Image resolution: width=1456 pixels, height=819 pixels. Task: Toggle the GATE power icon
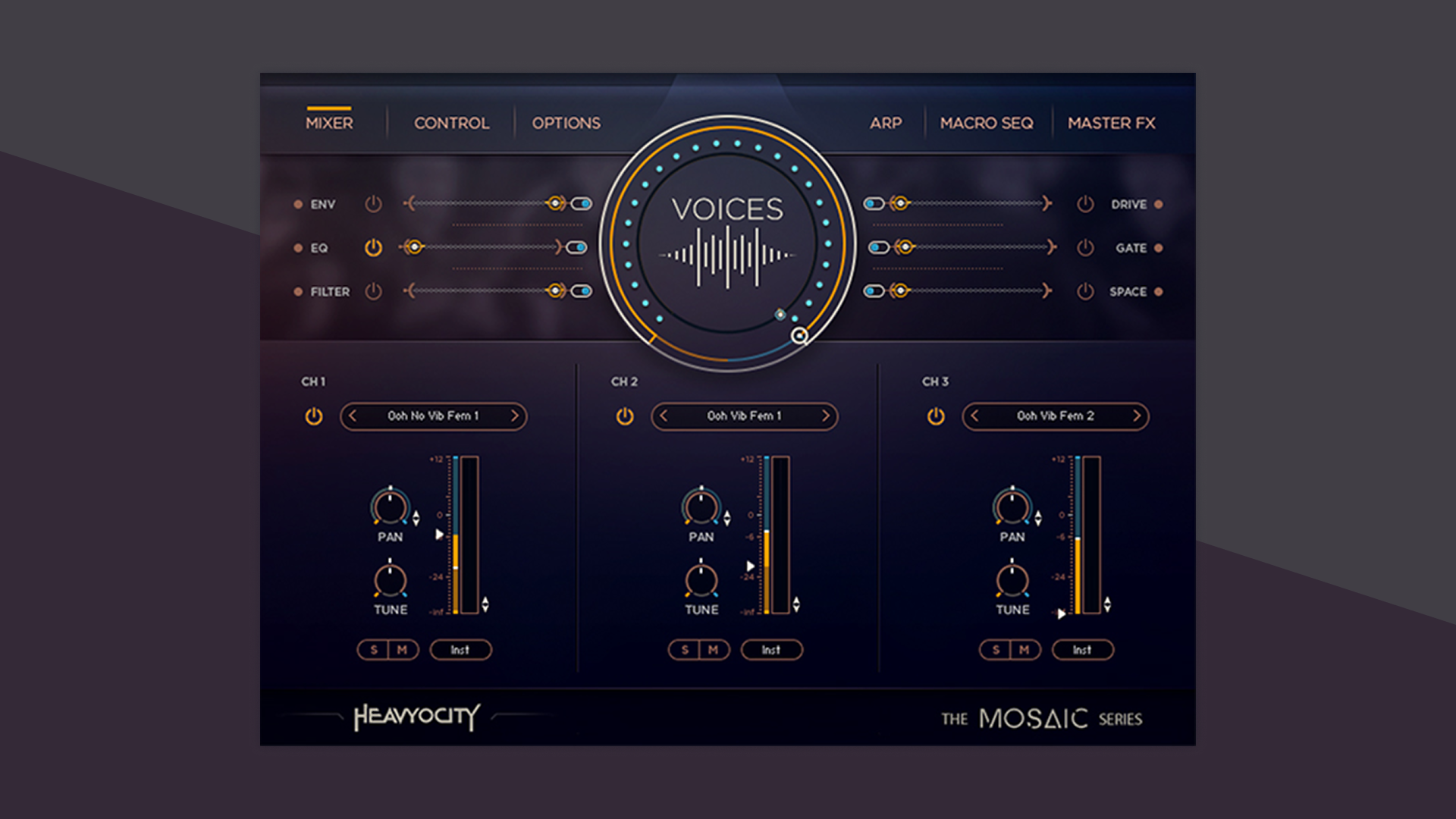point(1084,248)
